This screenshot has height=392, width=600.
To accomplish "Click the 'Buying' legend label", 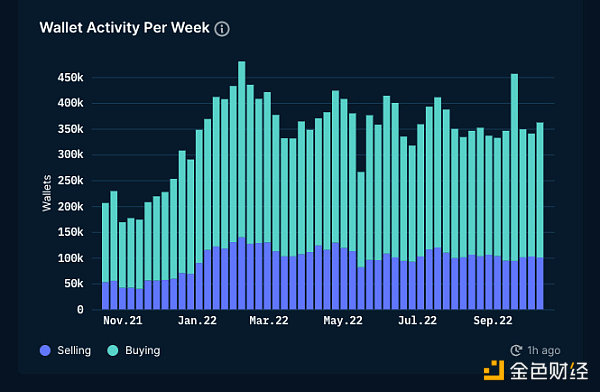I will pos(143,350).
